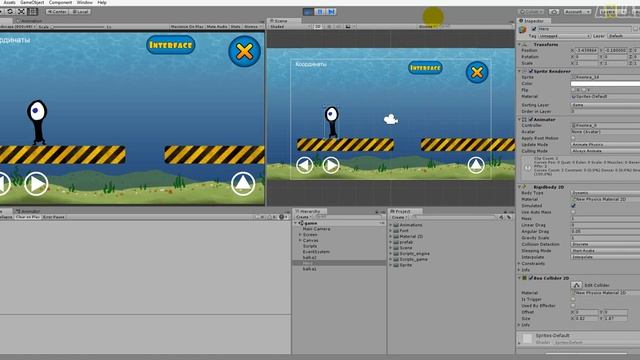This screenshot has width=640, height=360.
Task: Select the prefab folder in Project
Action: click(x=406, y=242)
